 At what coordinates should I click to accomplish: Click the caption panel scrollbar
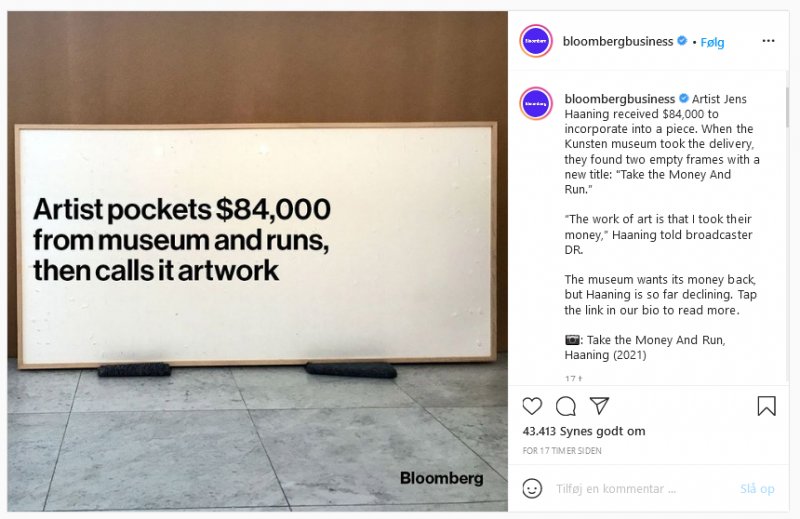pyautogui.click(x=786, y=107)
